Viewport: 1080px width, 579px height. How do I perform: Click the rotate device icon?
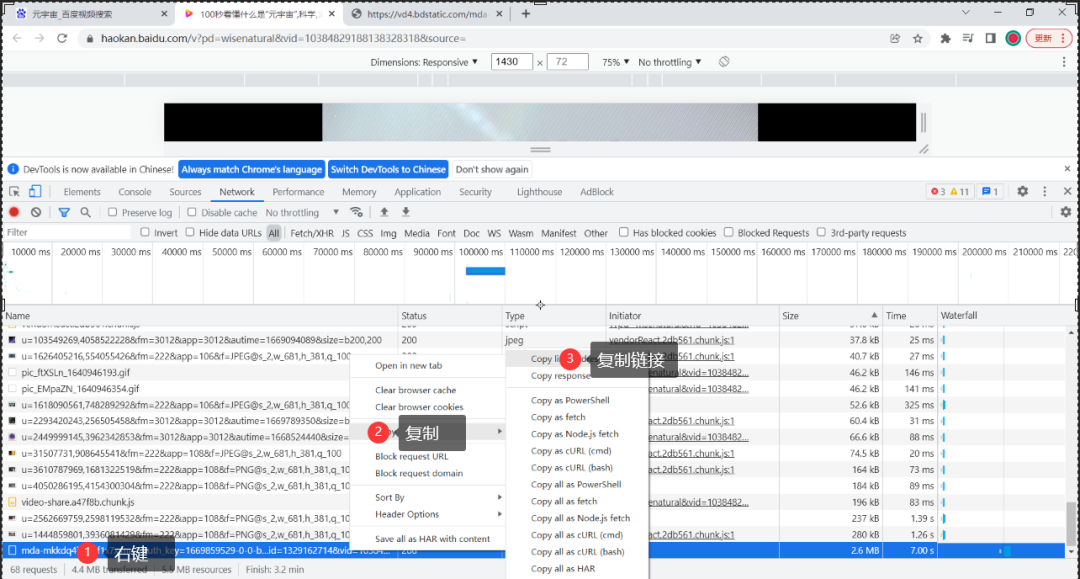click(724, 62)
